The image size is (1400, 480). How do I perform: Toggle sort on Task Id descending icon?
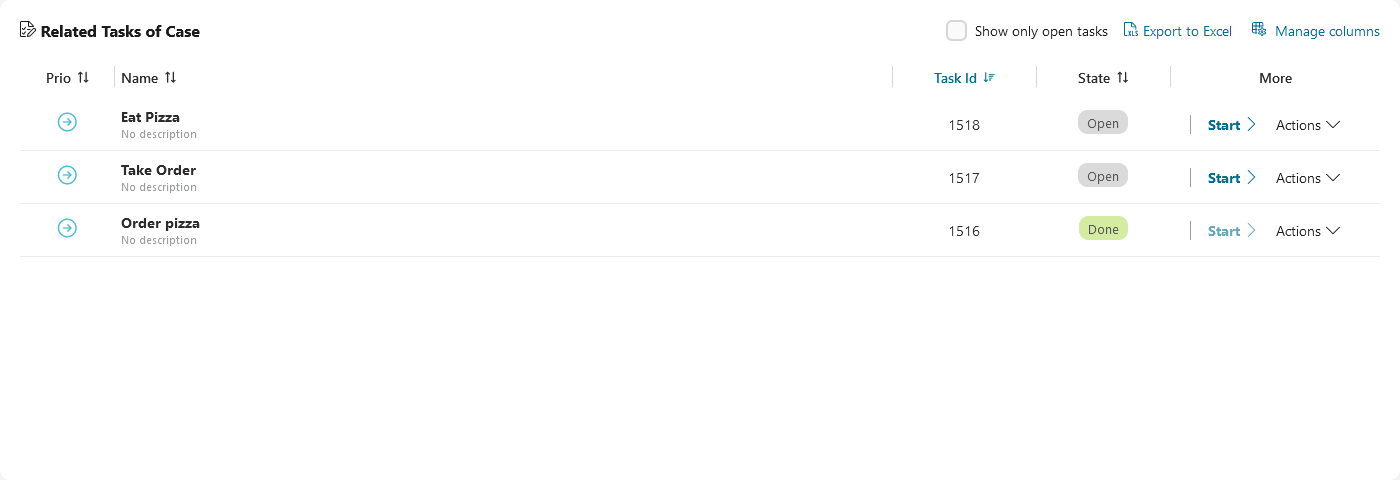pos(989,78)
